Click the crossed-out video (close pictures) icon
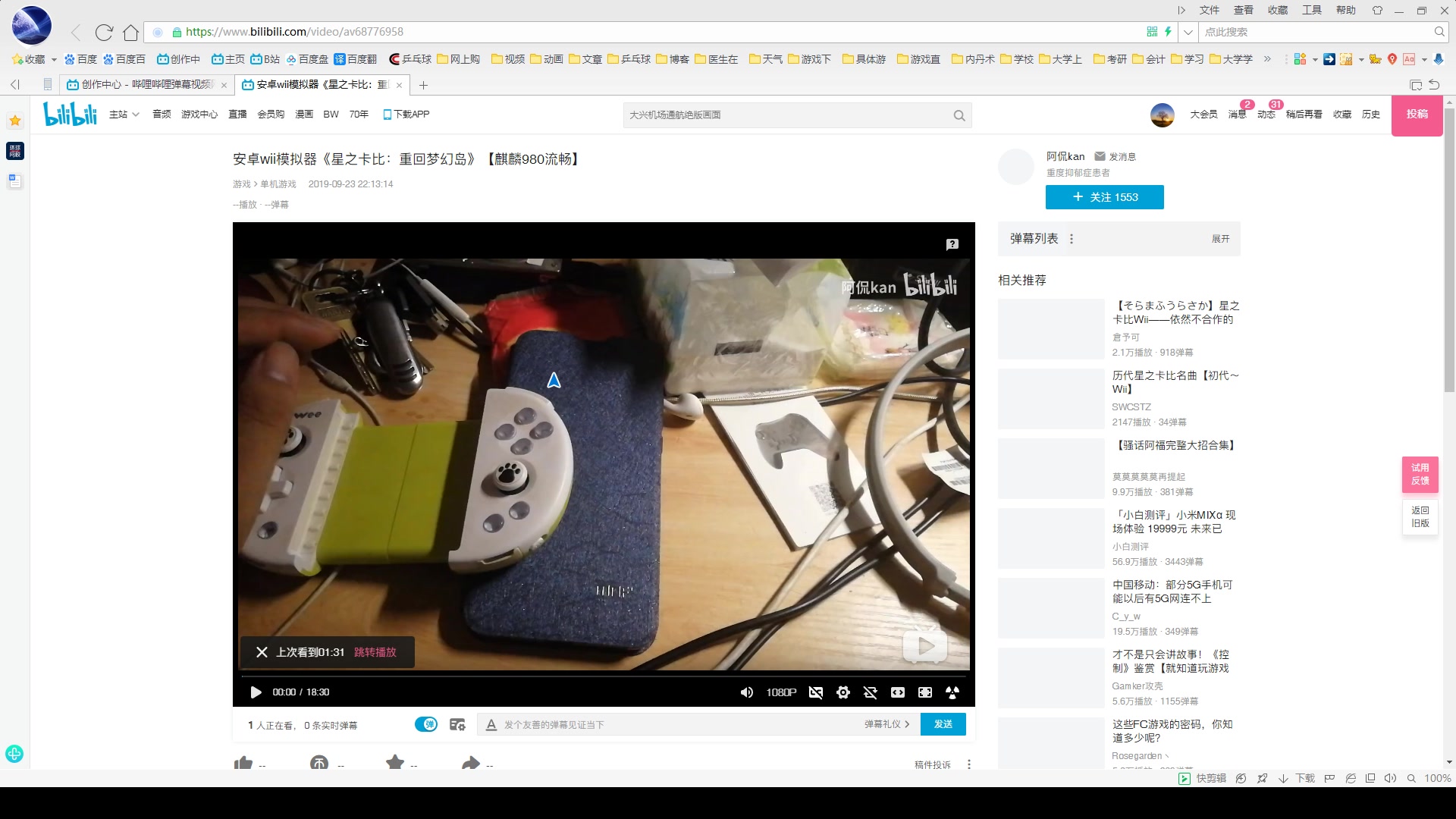This screenshot has height=819, width=1456. [816, 692]
